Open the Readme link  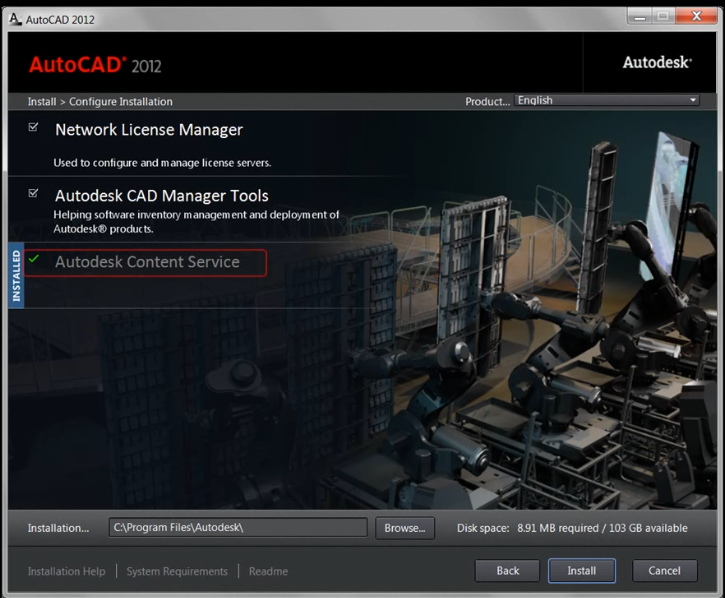pos(268,572)
